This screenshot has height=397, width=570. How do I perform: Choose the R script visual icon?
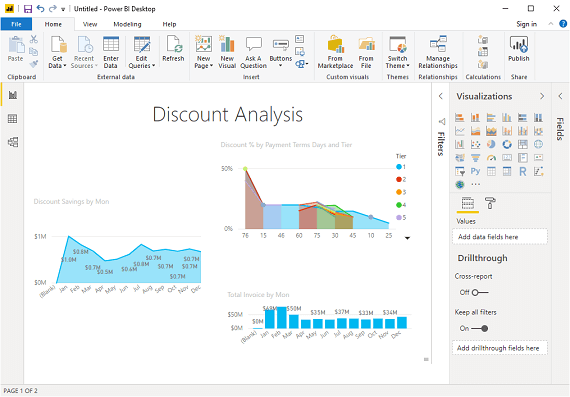[523, 171]
